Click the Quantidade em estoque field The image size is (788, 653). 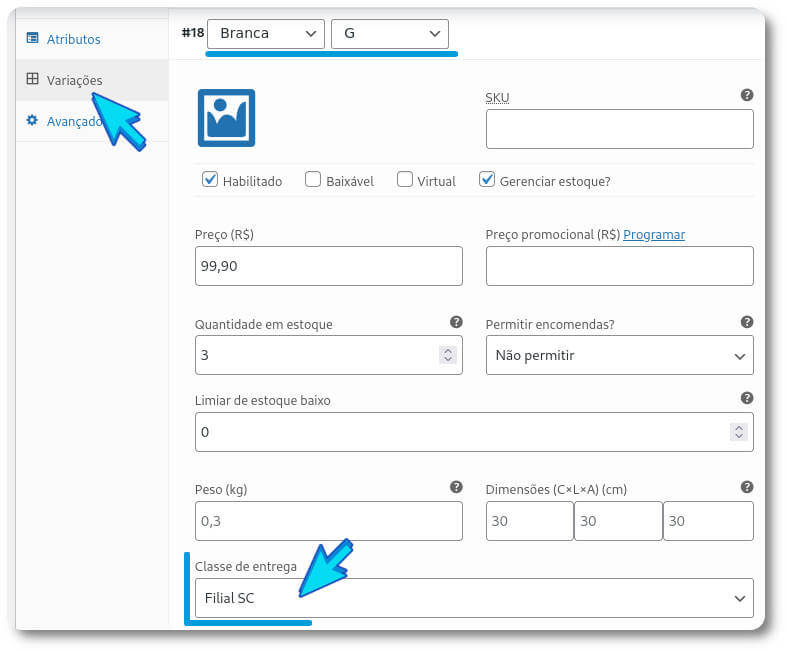tap(329, 355)
